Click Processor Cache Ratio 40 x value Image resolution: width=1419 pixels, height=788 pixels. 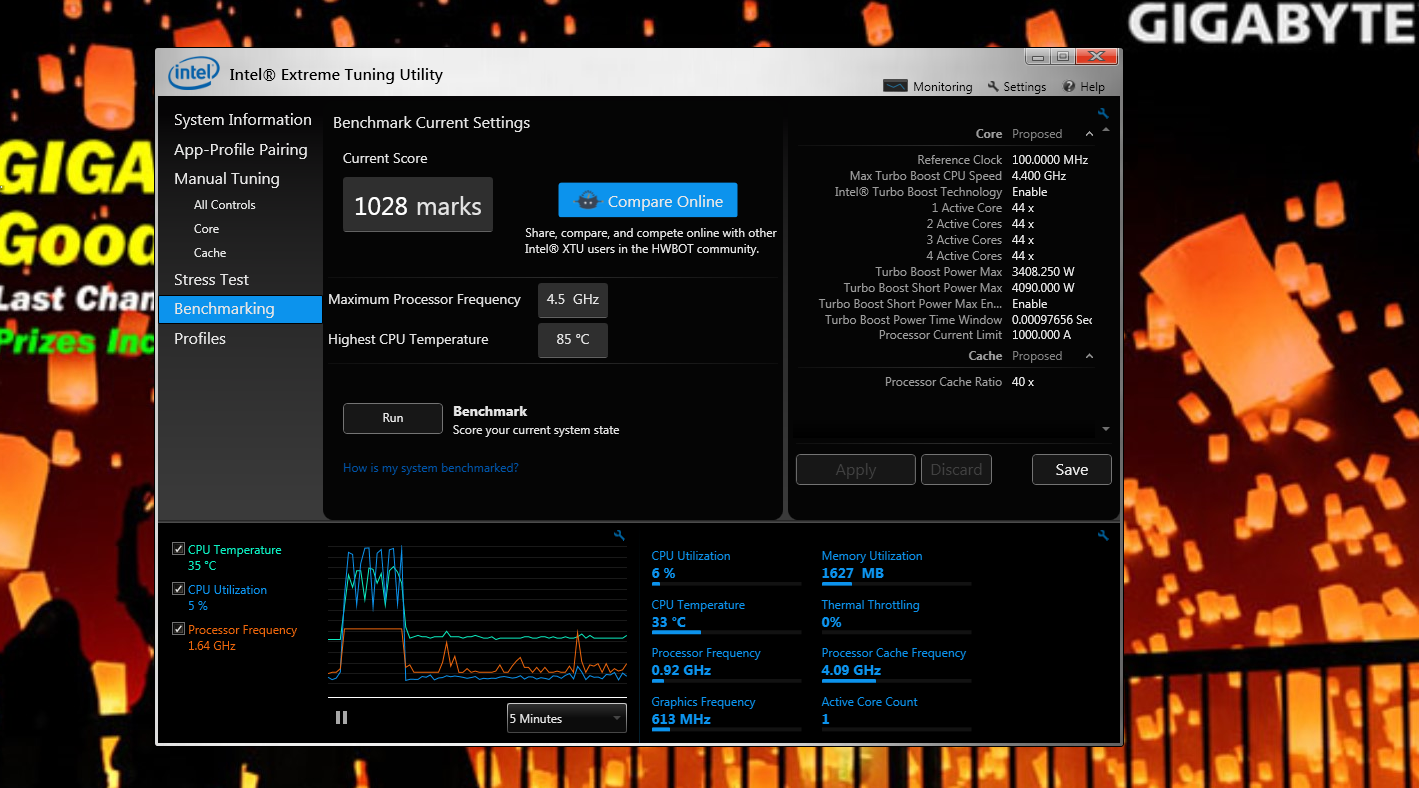[1023, 382]
